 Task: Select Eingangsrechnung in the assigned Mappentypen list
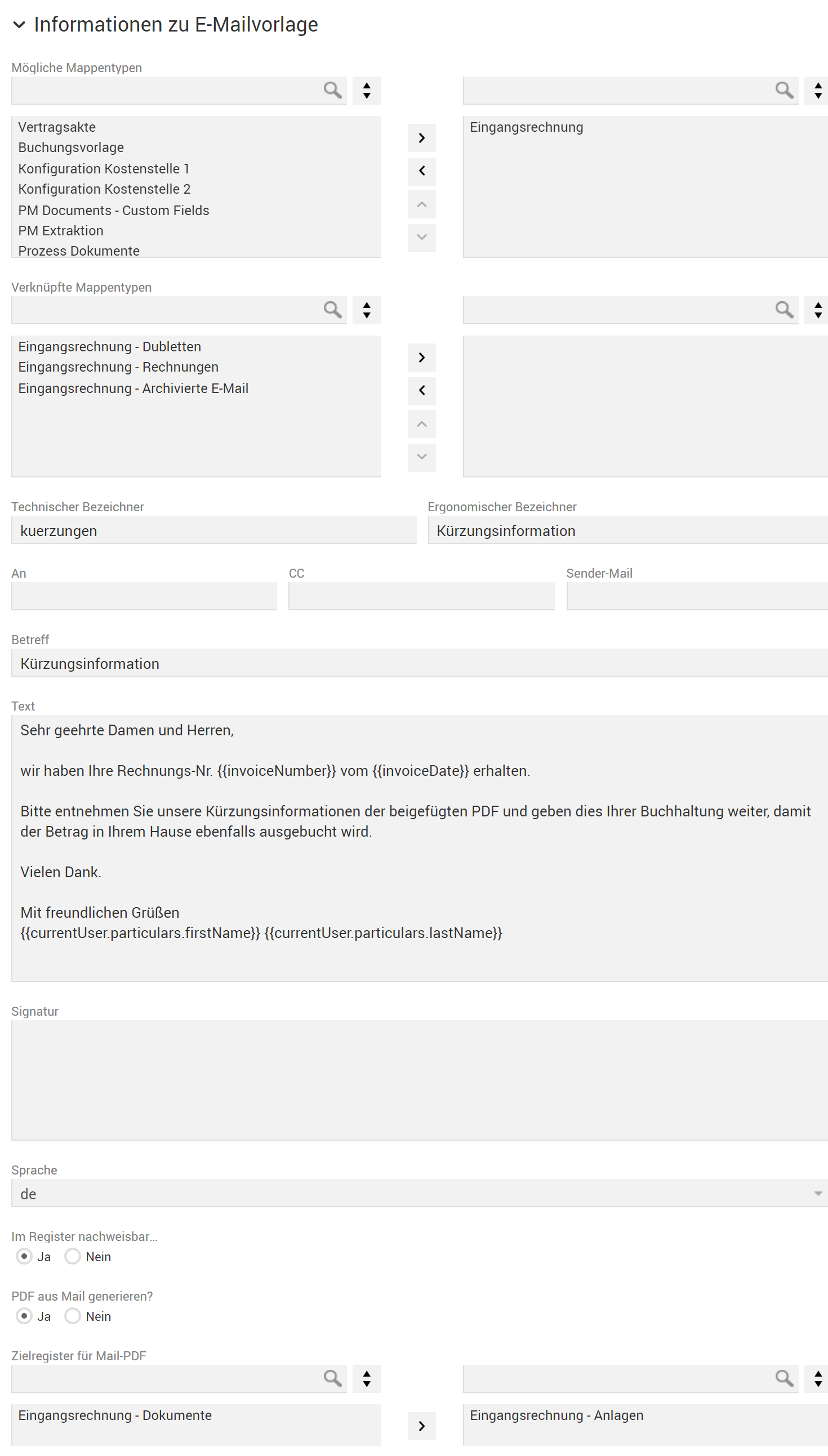click(646, 127)
